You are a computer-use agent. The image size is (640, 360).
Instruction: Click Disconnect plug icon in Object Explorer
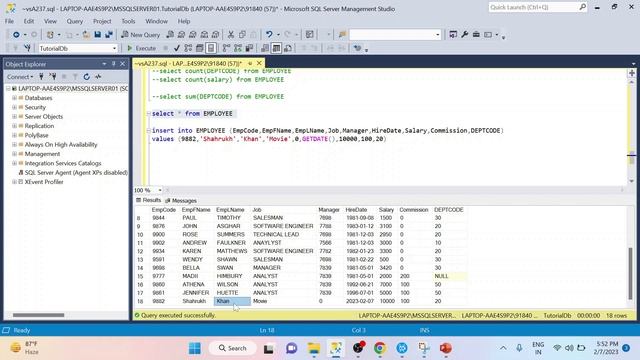point(53,77)
